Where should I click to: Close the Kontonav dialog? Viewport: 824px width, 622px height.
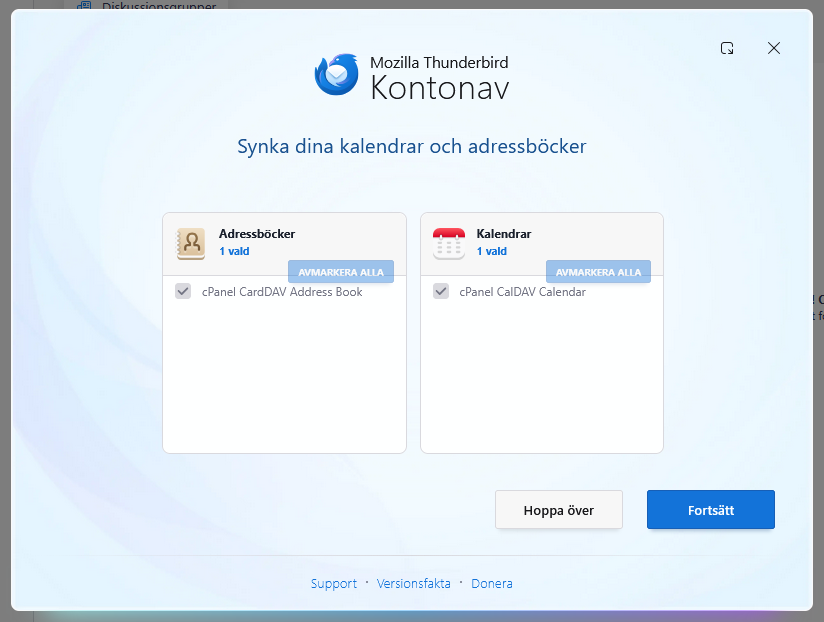[x=774, y=48]
